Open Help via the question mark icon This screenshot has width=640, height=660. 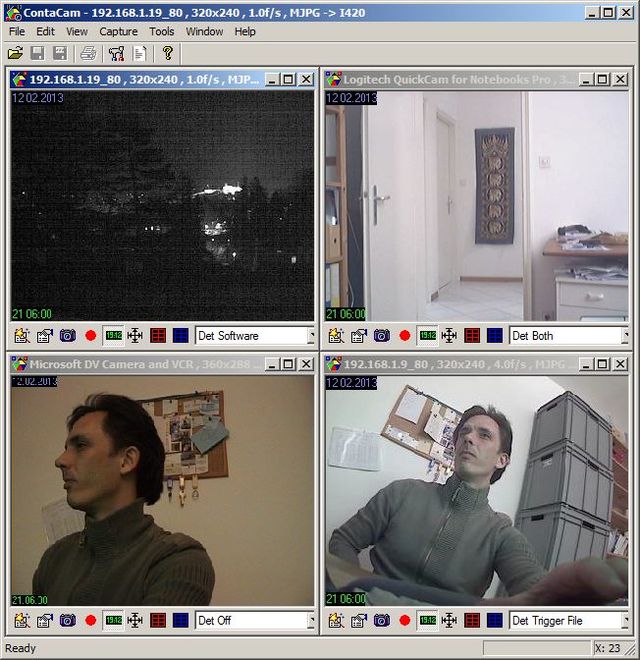point(167,53)
